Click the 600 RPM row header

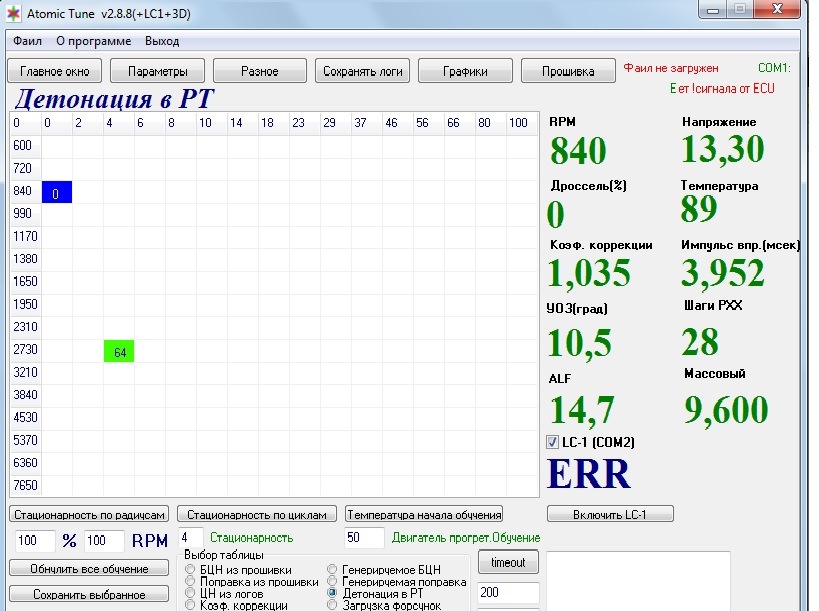(26, 146)
